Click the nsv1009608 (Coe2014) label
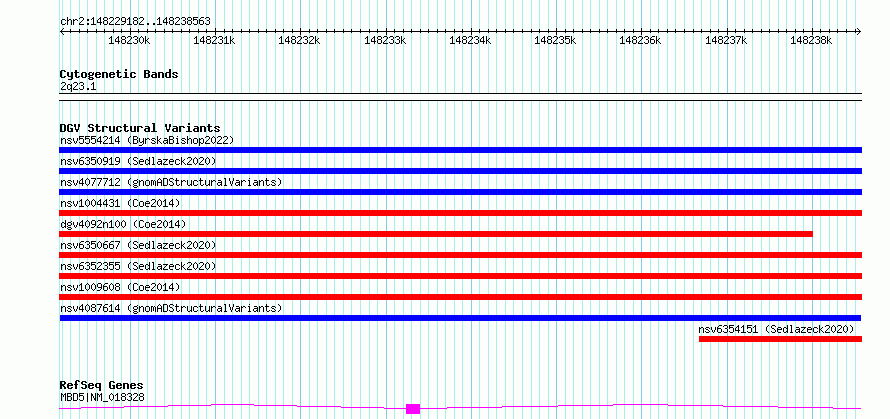This screenshot has height=419, width=890. point(120,287)
